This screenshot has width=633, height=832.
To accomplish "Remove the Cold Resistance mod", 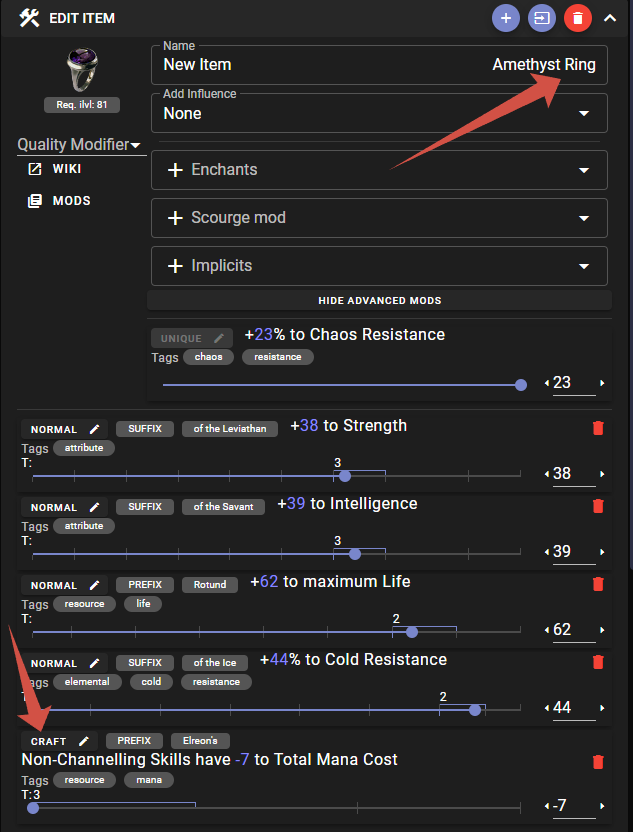I will click(x=598, y=662).
